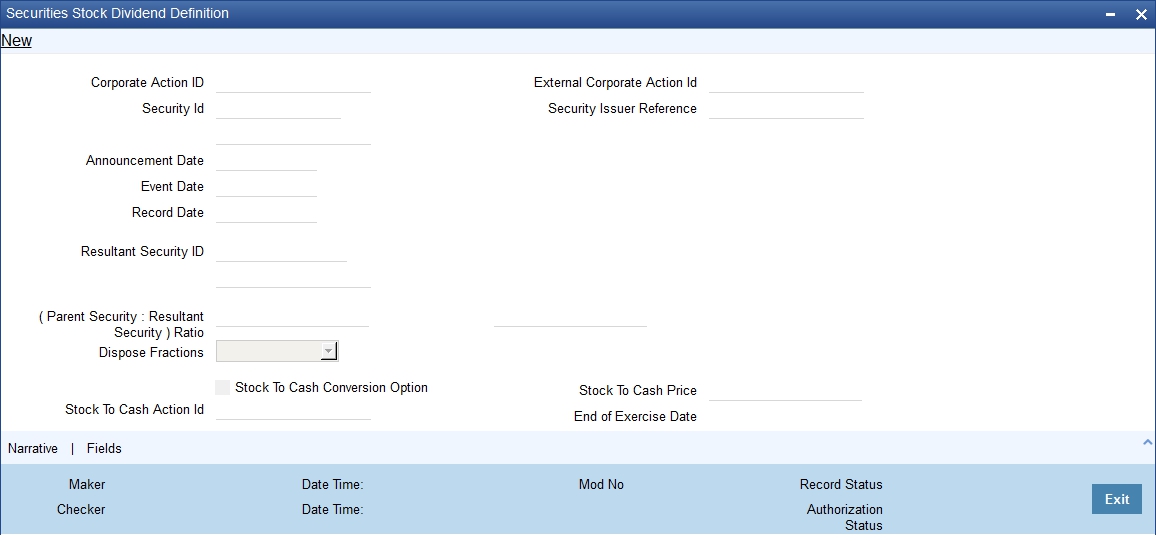Click the Resultant Security ID field
Viewport: 1156px width, 541px height.
coord(281,251)
